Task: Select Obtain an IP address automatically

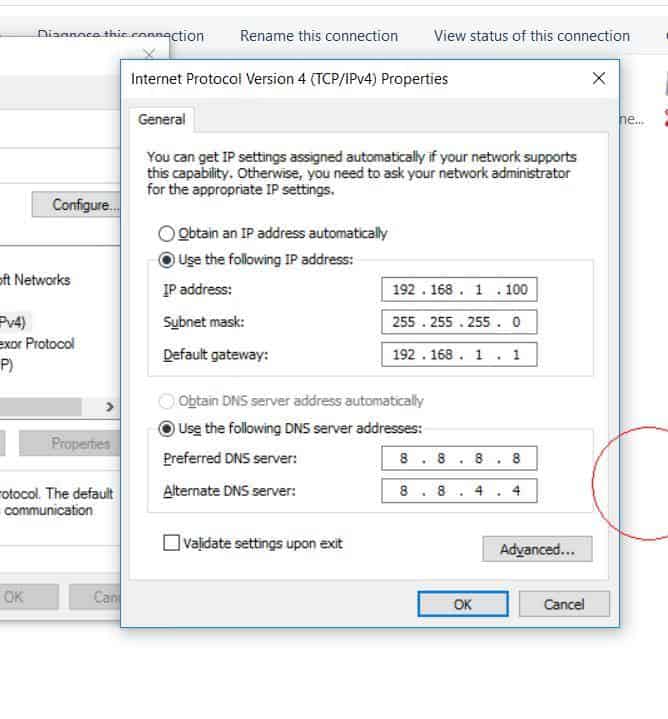Action: [x=167, y=233]
